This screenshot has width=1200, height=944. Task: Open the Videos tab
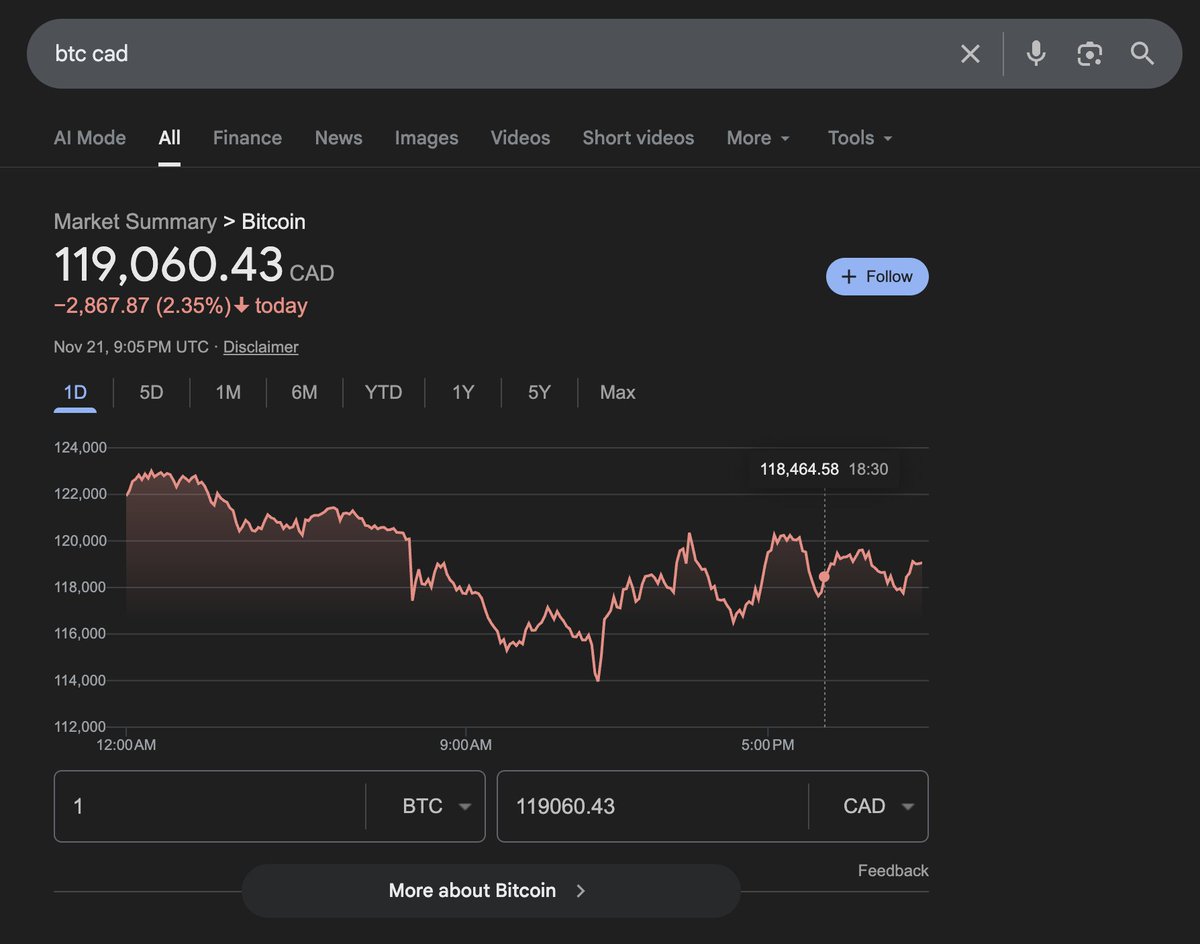point(520,138)
